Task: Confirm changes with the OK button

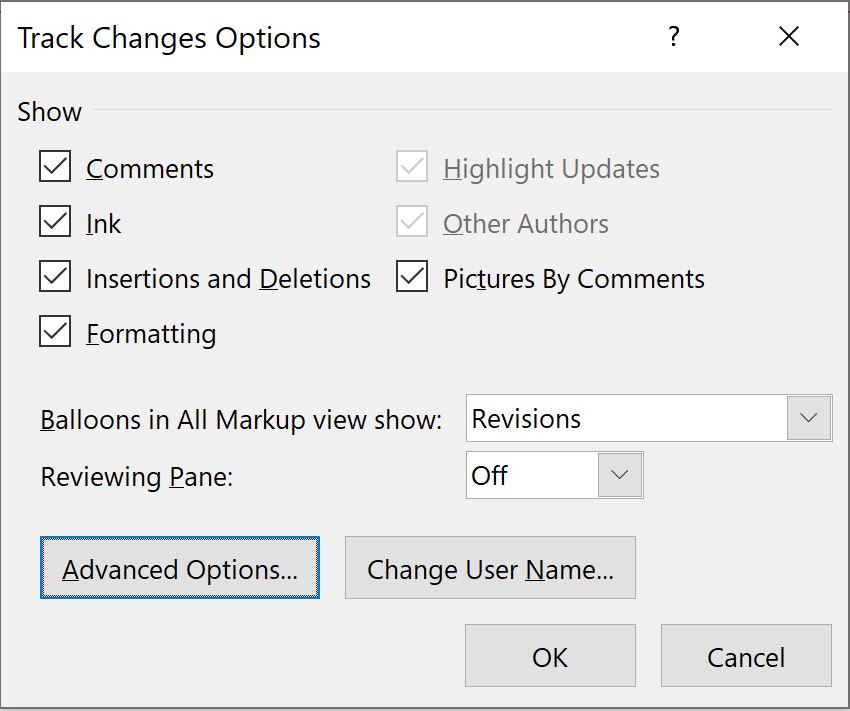Action: click(x=549, y=656)
